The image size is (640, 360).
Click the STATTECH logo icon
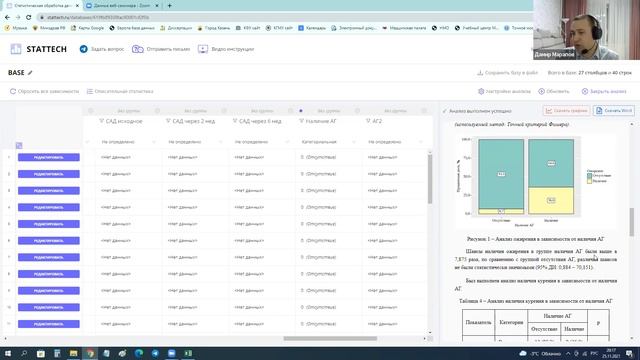16,49
